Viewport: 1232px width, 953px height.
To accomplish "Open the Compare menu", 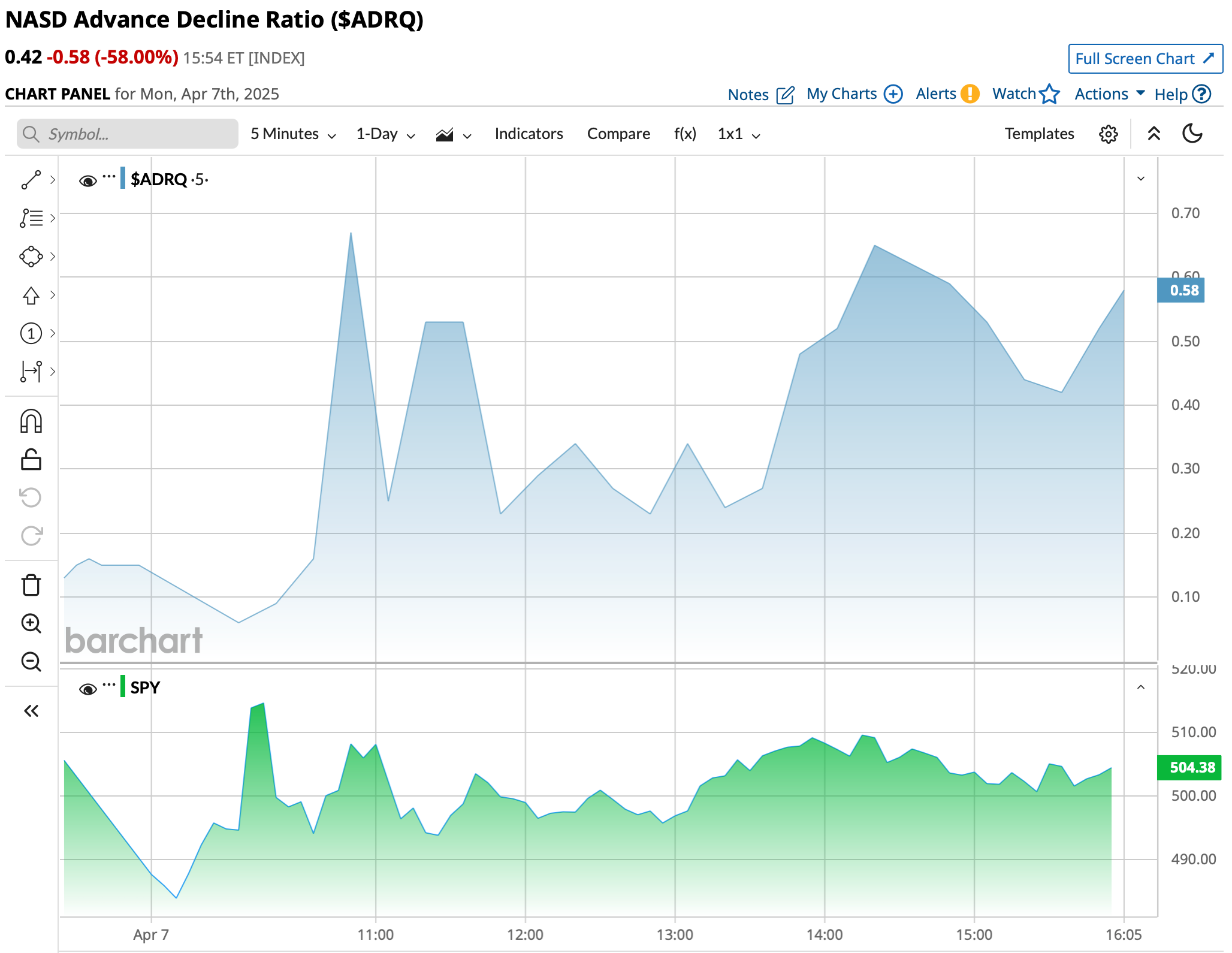I will (x=618, y=134).
